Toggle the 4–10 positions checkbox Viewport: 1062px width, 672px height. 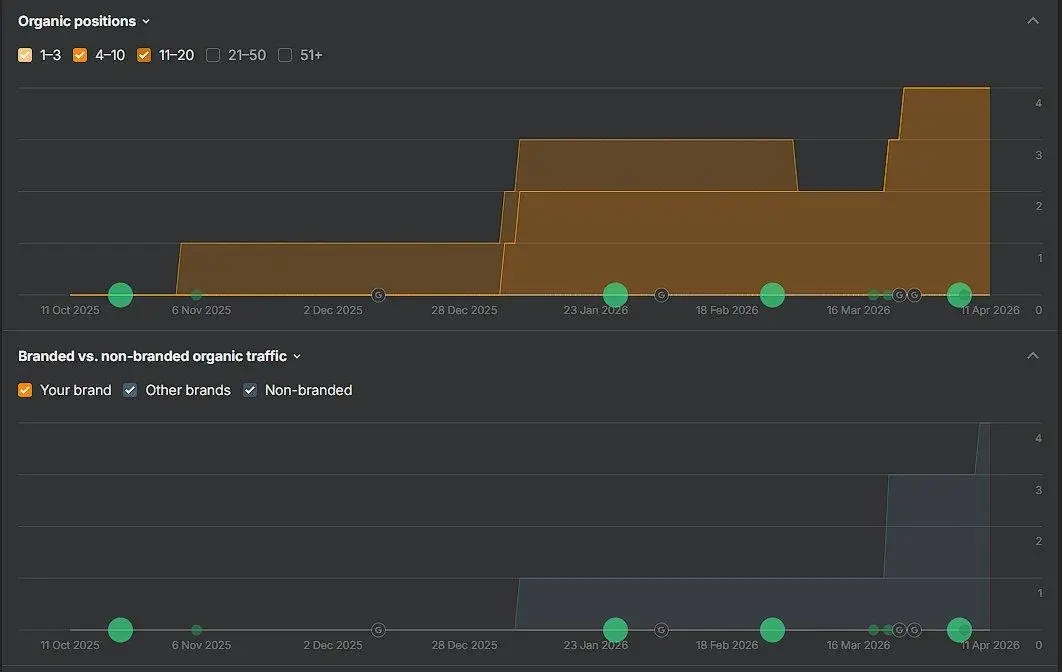coord(80,55)
